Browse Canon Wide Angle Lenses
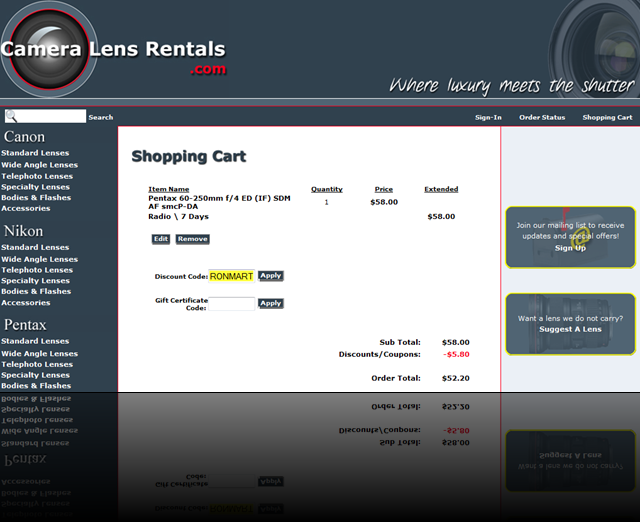The height and width of the screenshot is (522, 640). [40, 165]
